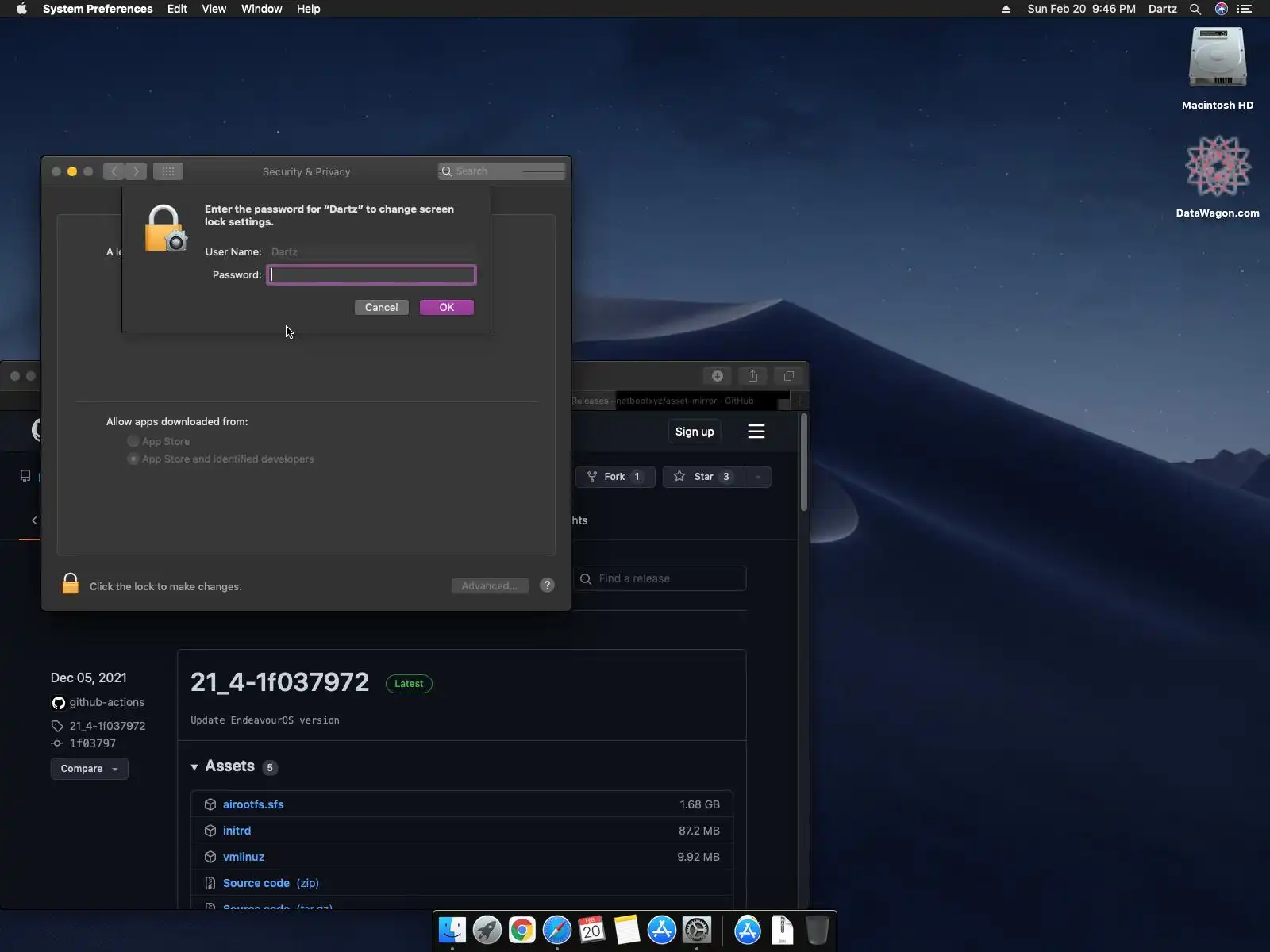Open the Window menu

pos(262,9)
